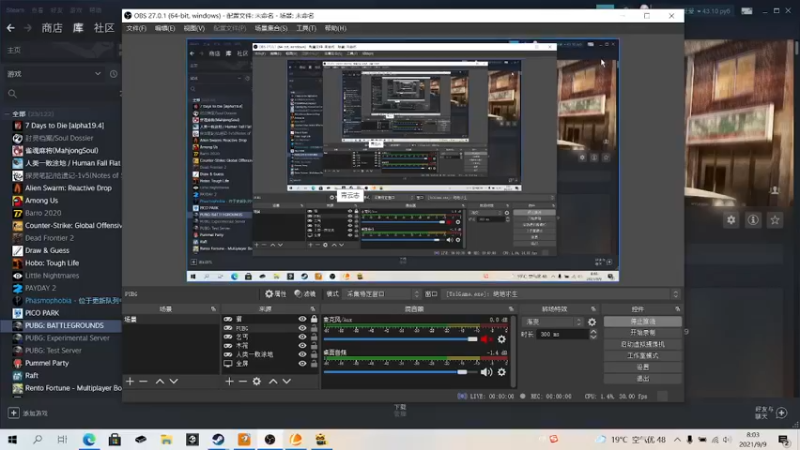Toggle the lock on the PUBG source
Image resolution: width=800 pixels, height=450 pixels.
[x=314, y=328]
